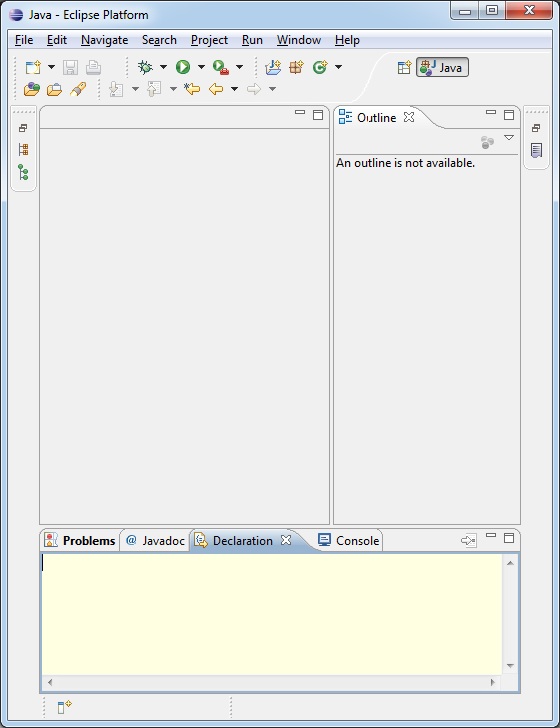Open the Navigate menu
The height and width of the screenshot is (728, 560).
pos(104,40)
